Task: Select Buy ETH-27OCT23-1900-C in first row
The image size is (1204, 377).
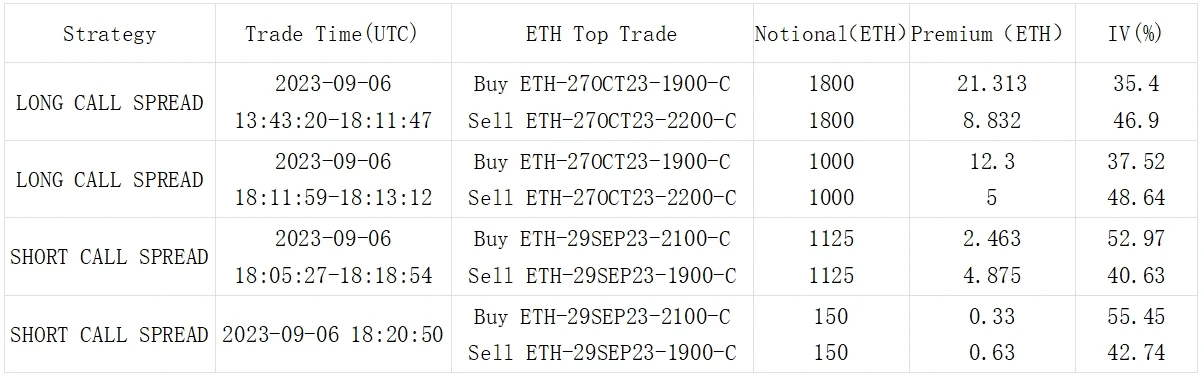Action: pyautogui.click(x=602, y=84)
